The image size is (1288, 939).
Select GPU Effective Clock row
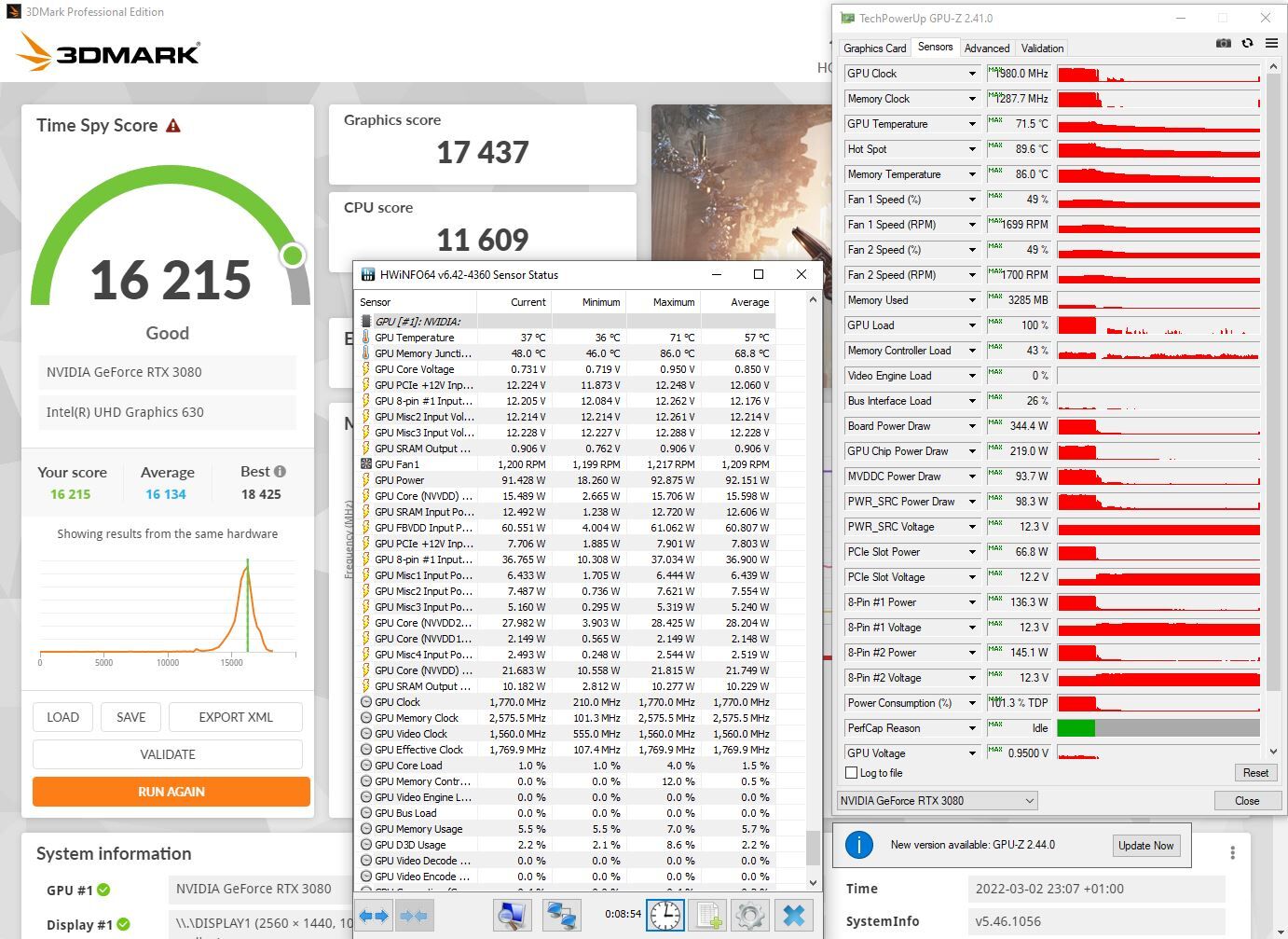pos(566,750)
